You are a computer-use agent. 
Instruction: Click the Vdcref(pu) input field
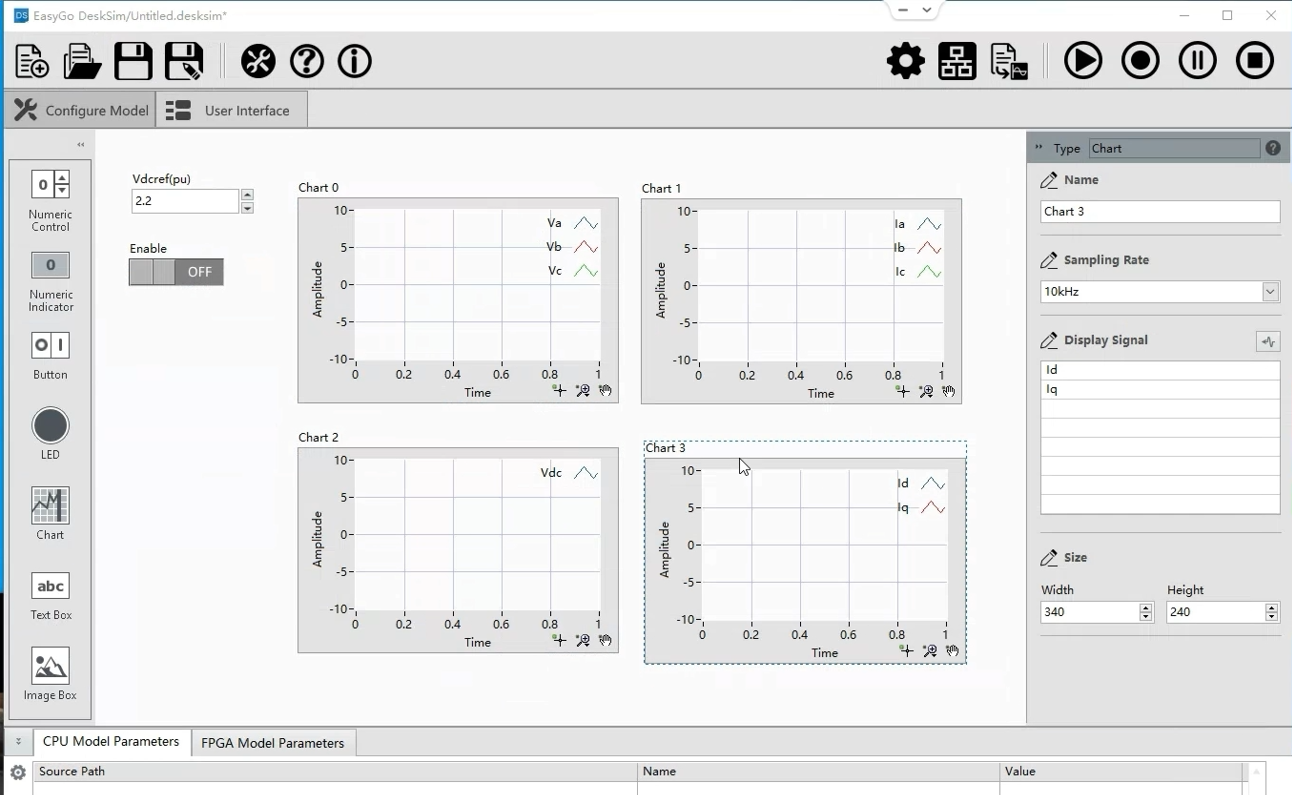click(185, 201)
